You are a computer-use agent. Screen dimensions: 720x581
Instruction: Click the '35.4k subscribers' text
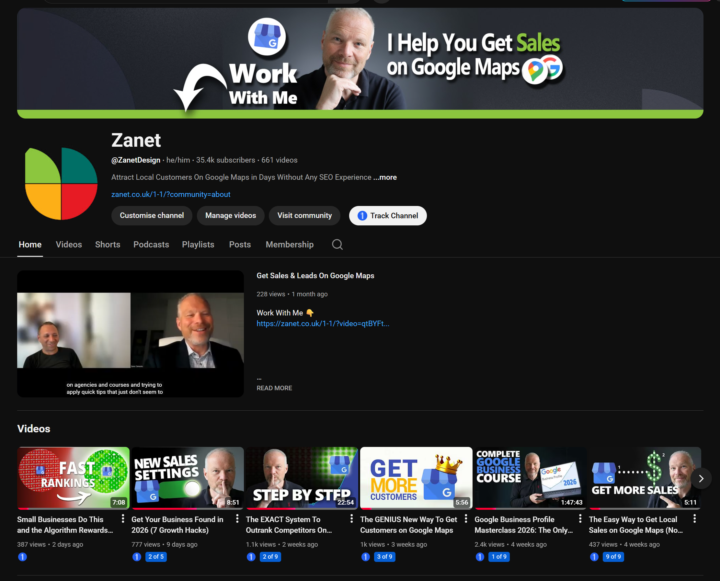coord(225,160)
